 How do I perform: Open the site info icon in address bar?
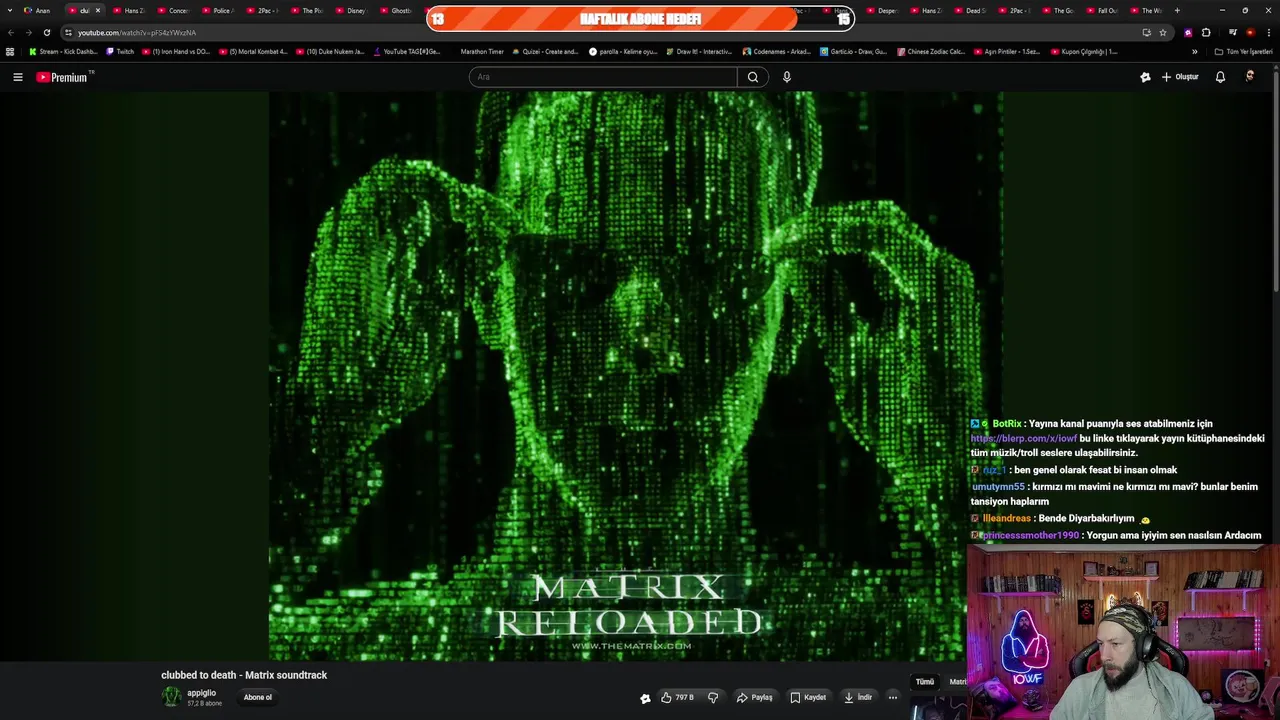click(68, 32)
